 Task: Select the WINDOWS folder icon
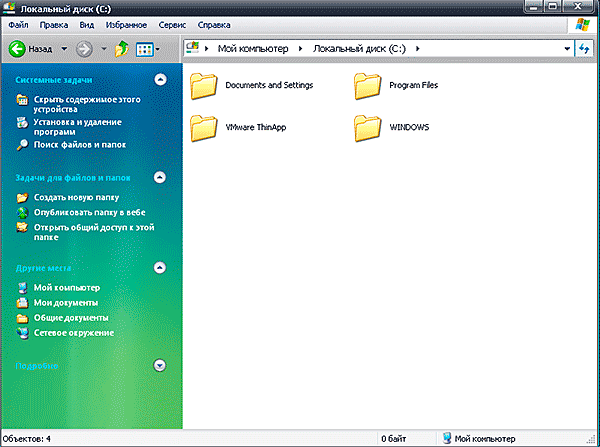click(369, 128)
